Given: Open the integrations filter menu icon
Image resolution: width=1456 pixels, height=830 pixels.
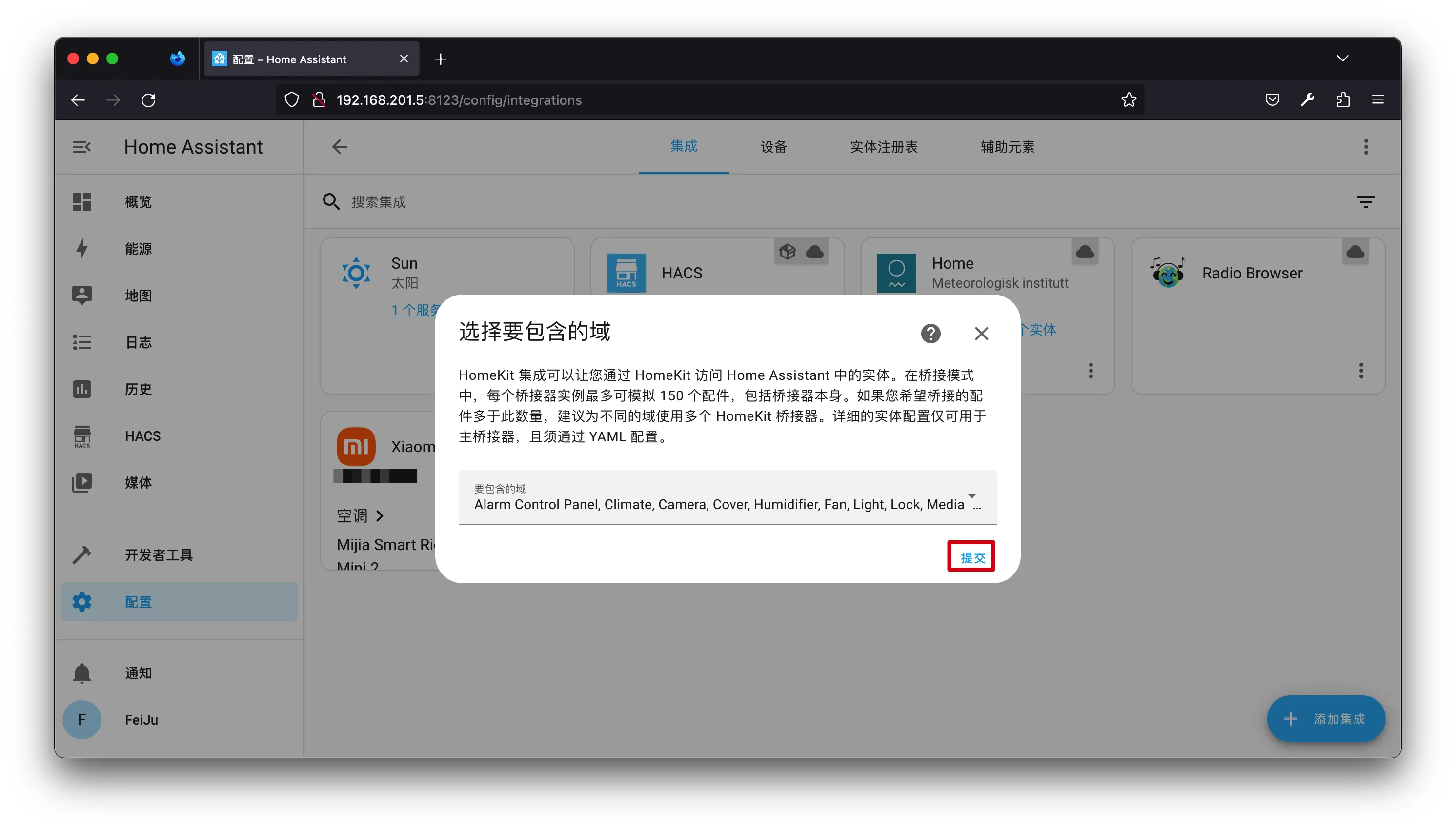Looking at the screenshot, I should click(1365, 202).
